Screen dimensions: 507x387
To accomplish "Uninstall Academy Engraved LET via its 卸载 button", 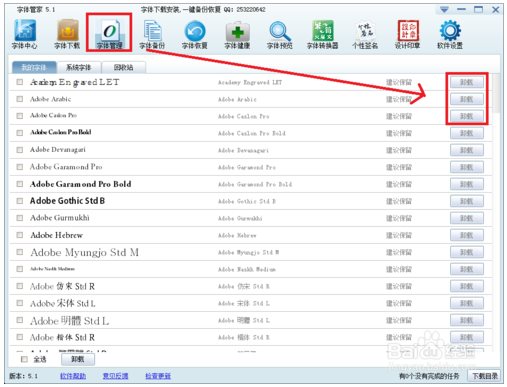I will pos(467,82).
